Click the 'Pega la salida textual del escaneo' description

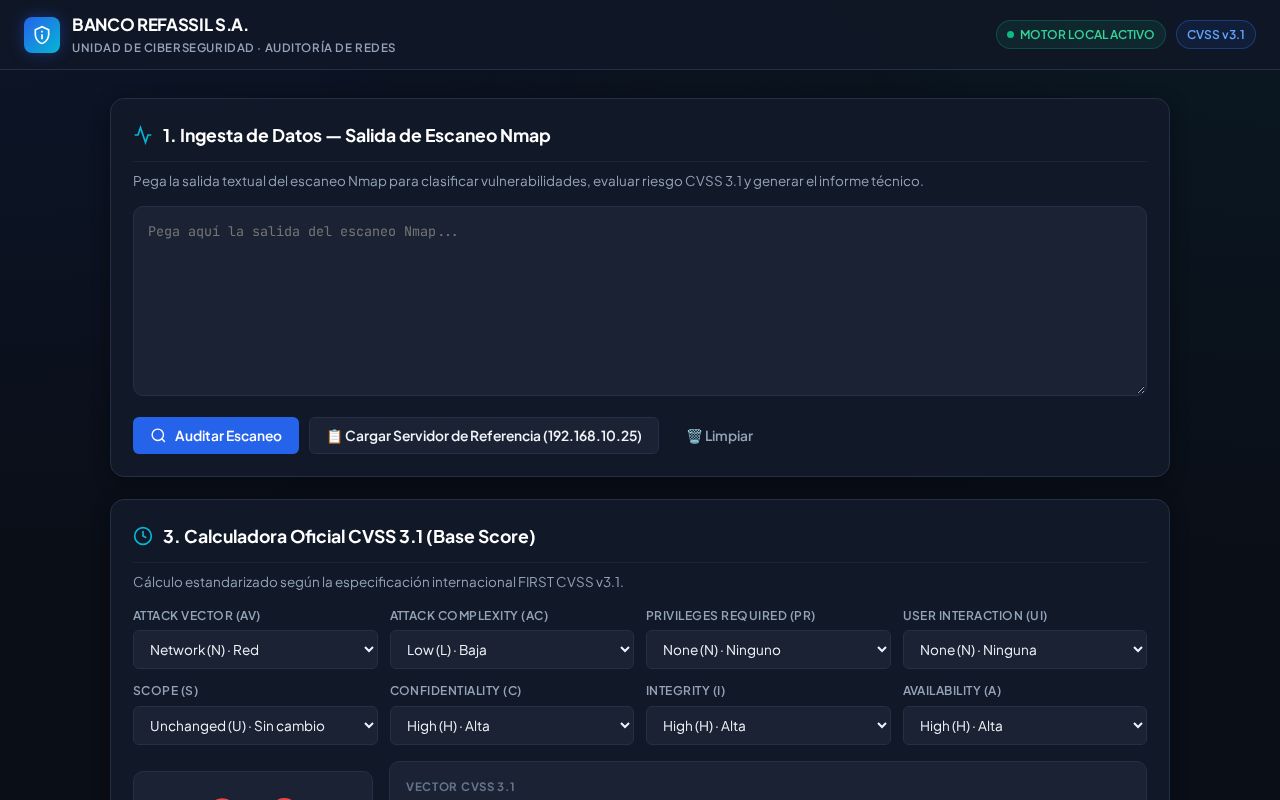tap(528, 181)
